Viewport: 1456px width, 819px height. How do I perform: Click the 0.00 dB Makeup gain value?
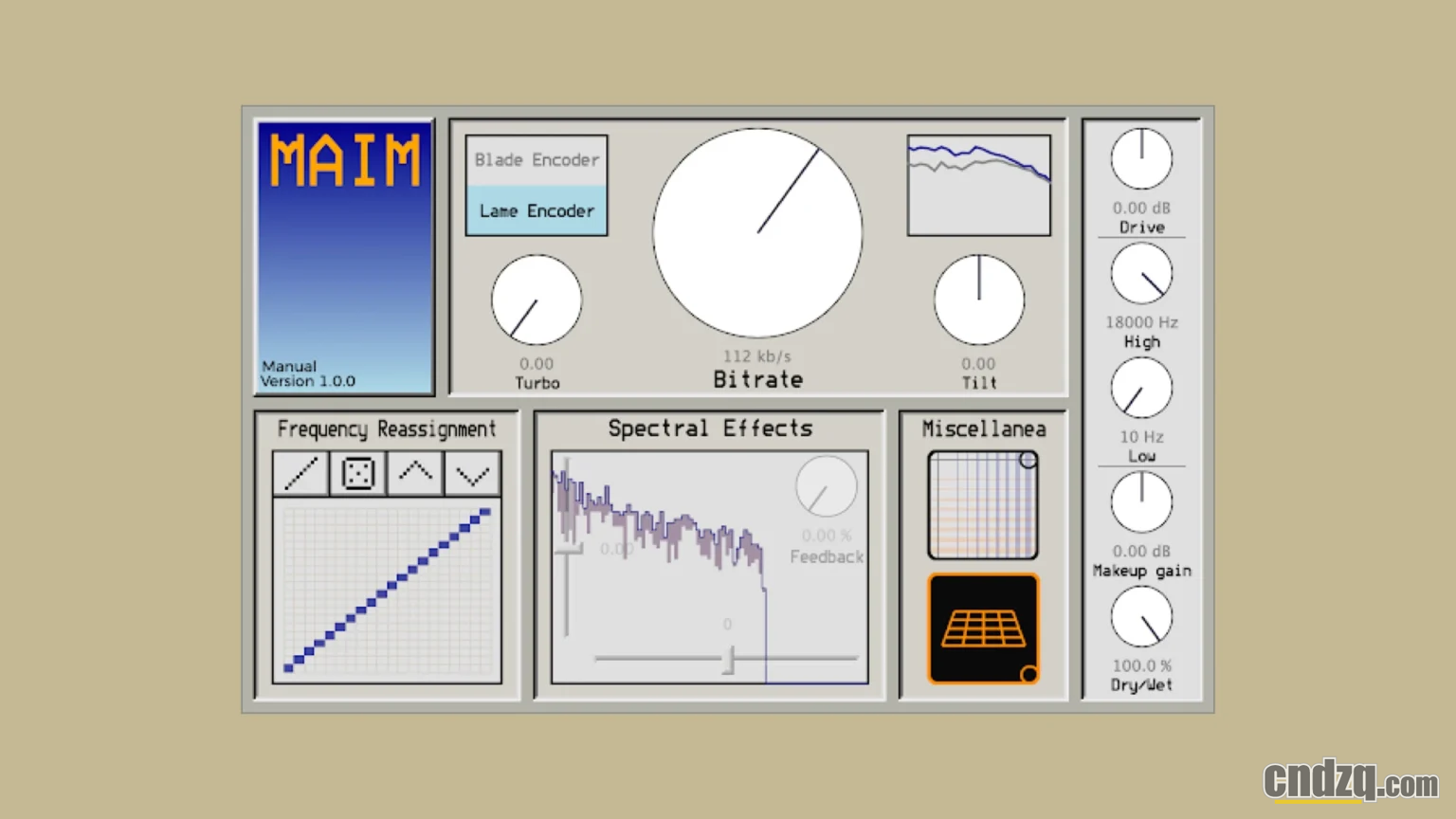1141,551
